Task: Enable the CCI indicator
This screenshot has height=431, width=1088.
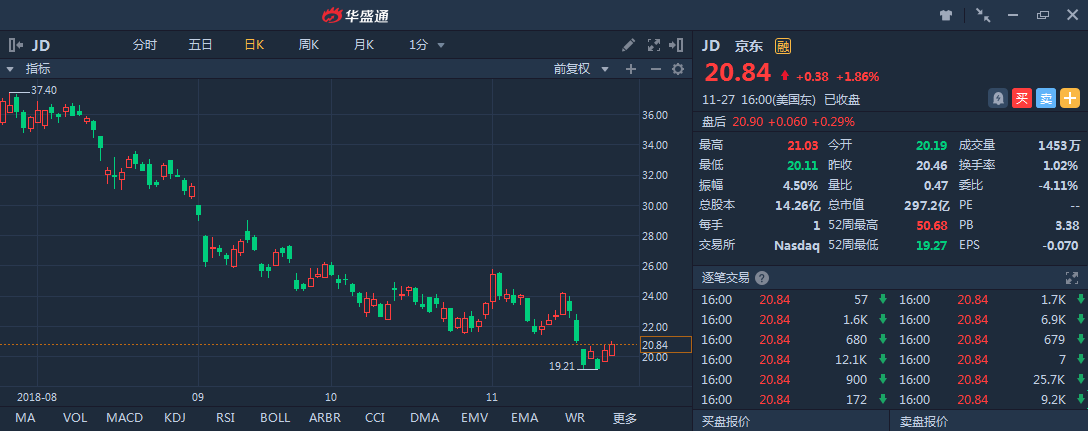Action: (375, 418)
